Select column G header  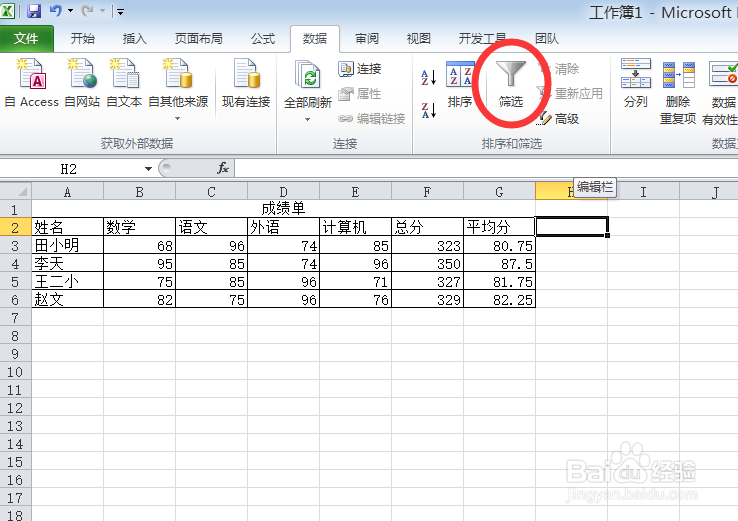click(499, 192)
